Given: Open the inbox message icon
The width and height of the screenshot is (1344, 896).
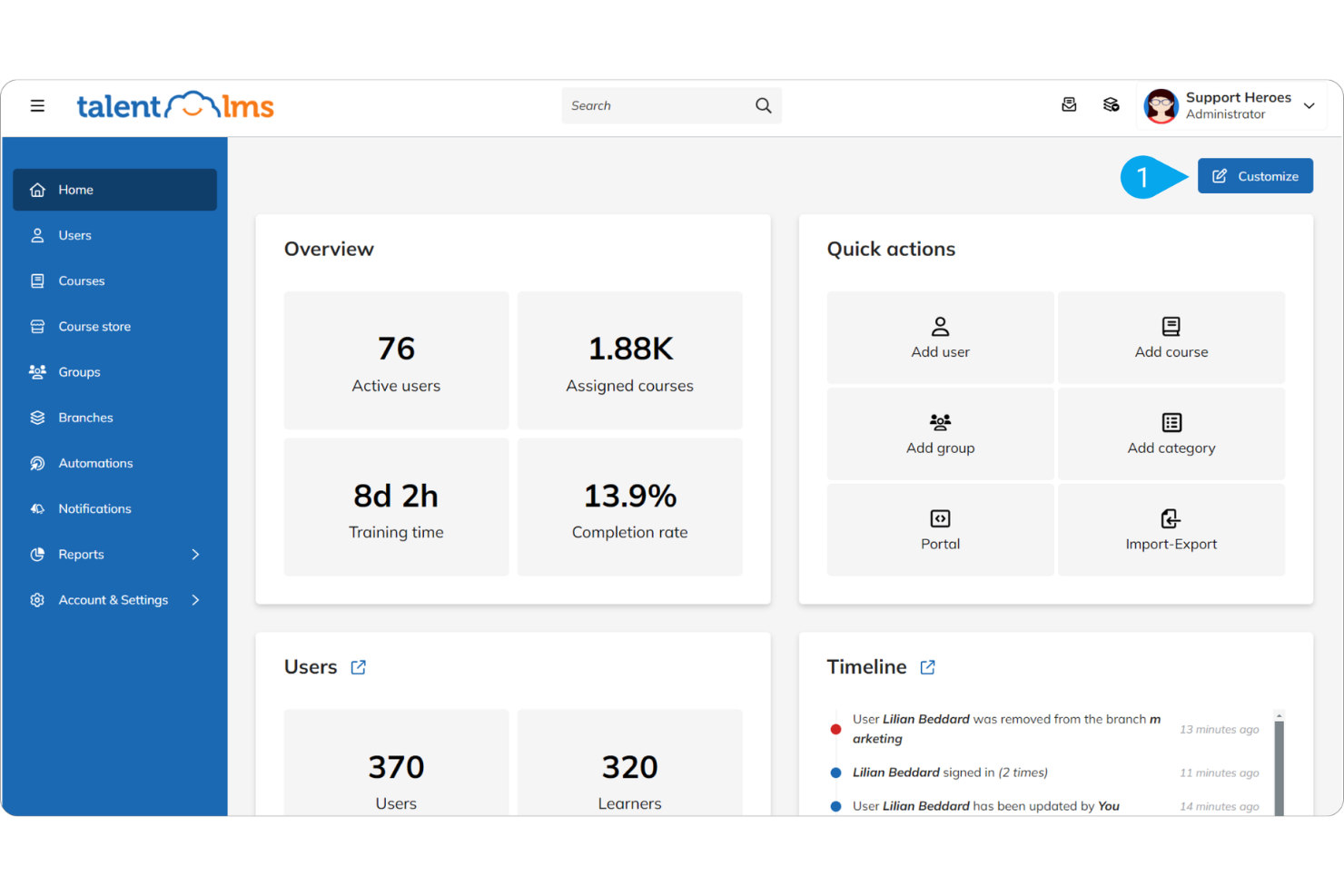Looking at the screenshot, I should pos(1069,104).
